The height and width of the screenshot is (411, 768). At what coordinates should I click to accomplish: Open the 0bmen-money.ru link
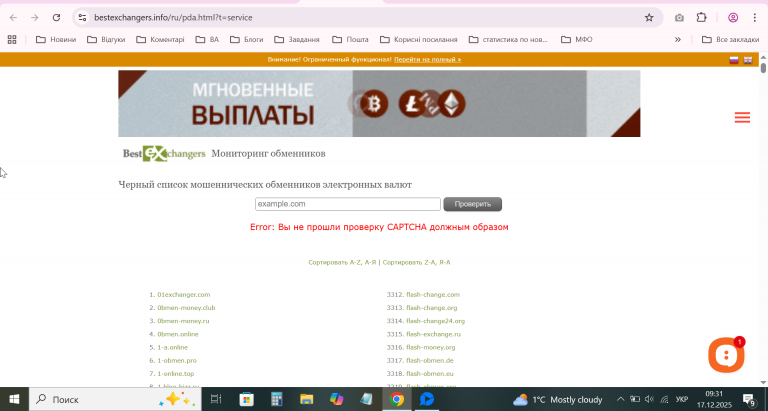(x=183, y=321)
